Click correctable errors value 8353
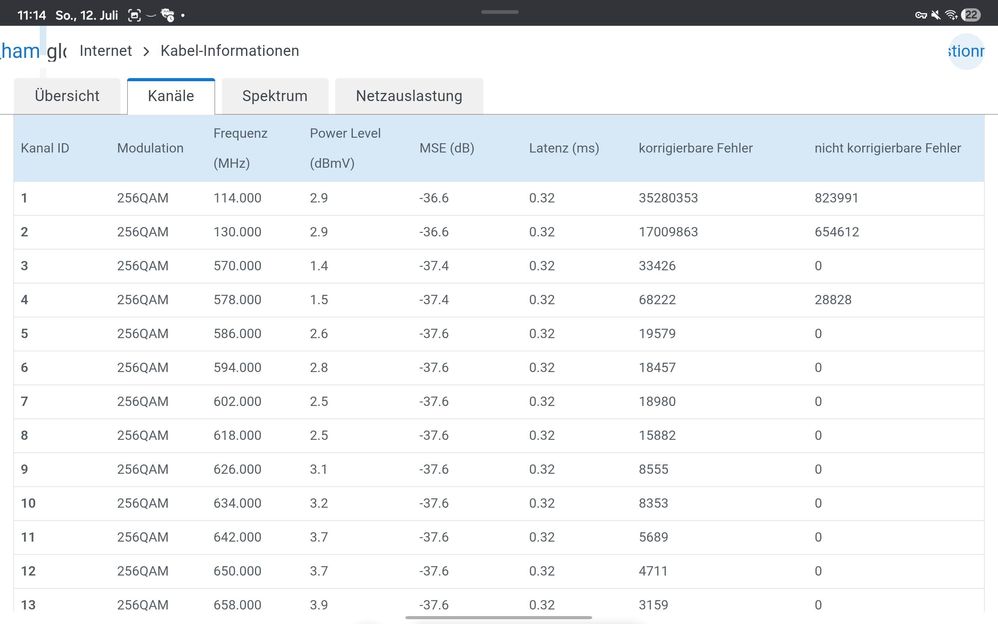Image resolution: width=998 pixels, height=624 pixels. coord(654,503)
